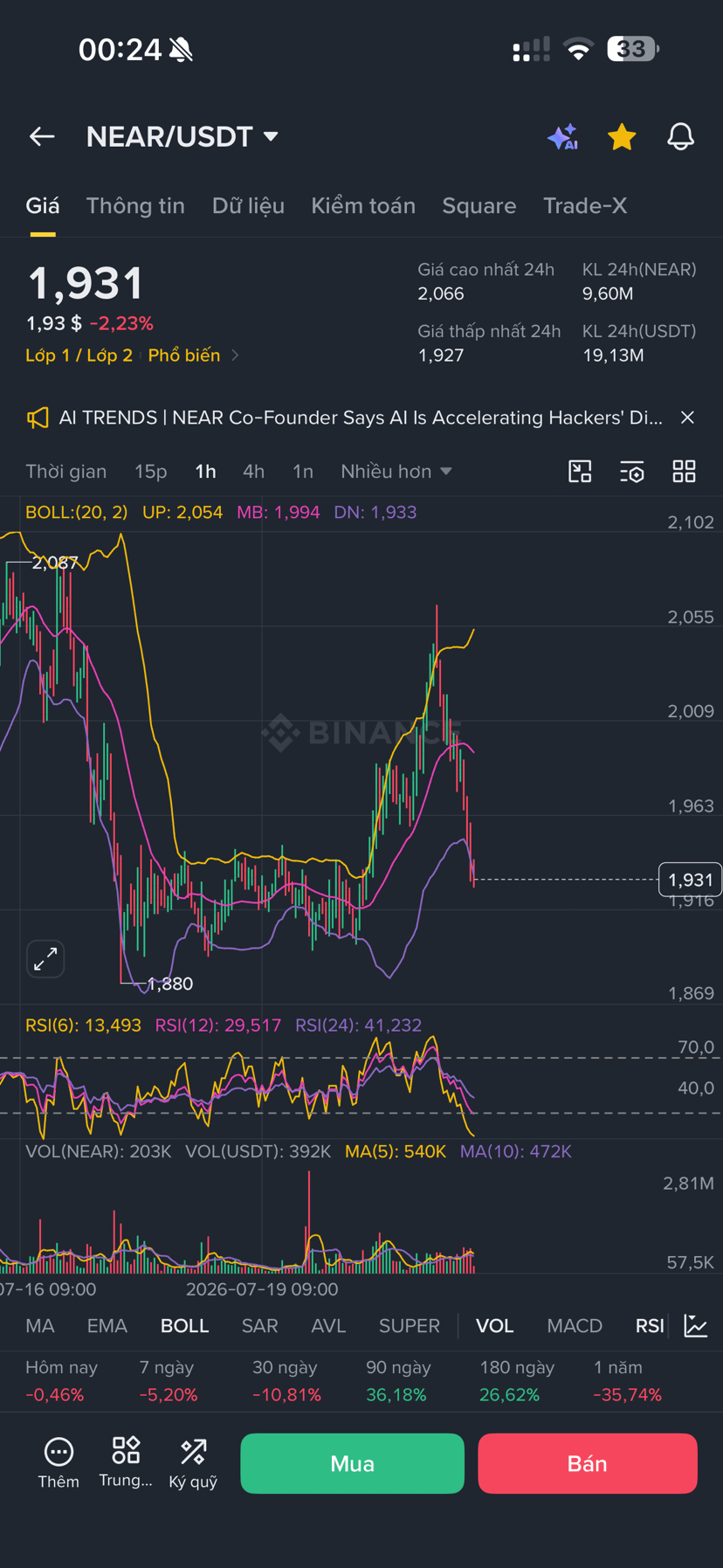Open the Kiểm toán tab

point(363,206)
